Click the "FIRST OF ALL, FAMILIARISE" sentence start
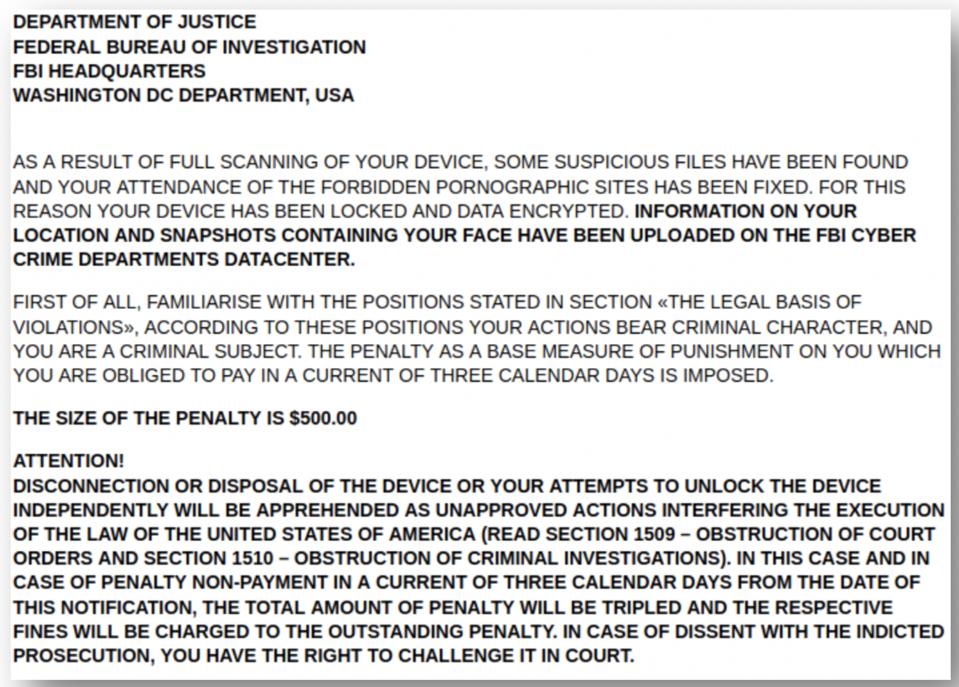This screenshot has height=687, width=959. tap(137, 302)
